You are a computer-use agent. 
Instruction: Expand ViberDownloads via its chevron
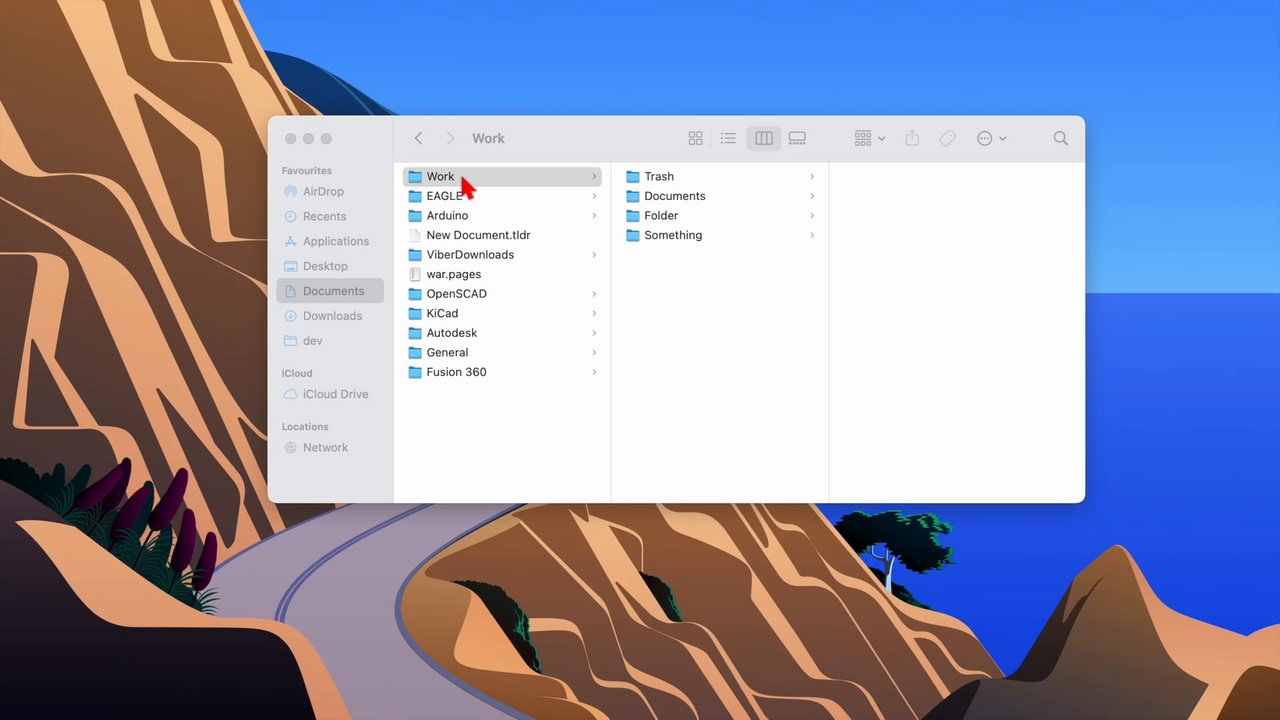tap(594, 254)
